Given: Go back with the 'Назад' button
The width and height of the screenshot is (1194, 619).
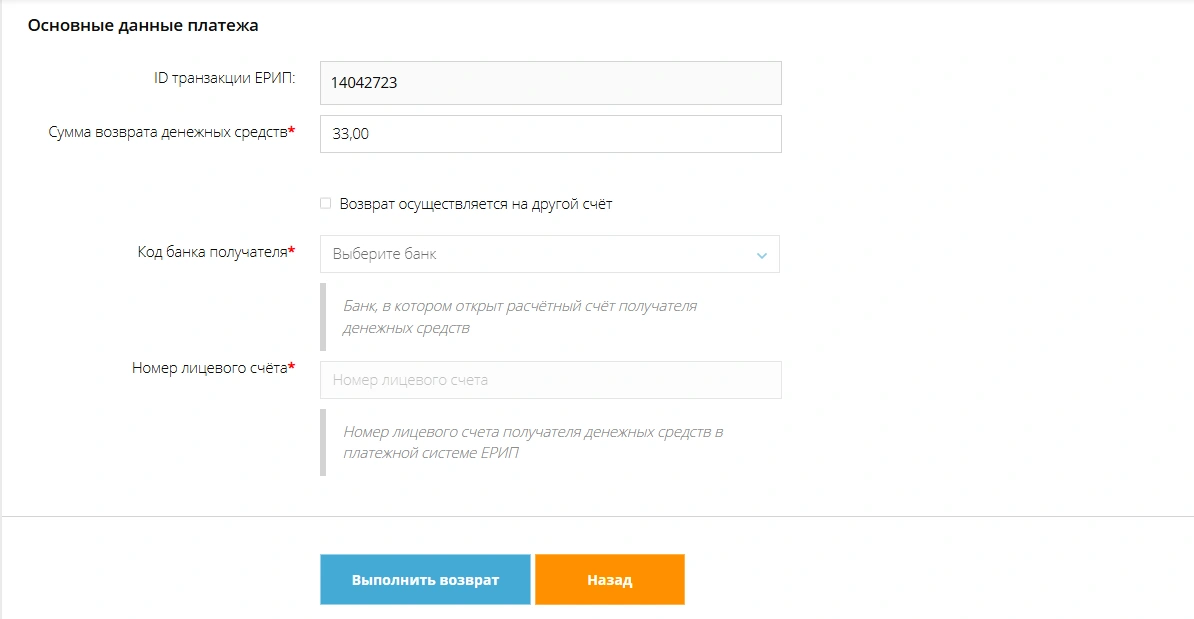Looking at the screenshot, I should click(609, 580).
